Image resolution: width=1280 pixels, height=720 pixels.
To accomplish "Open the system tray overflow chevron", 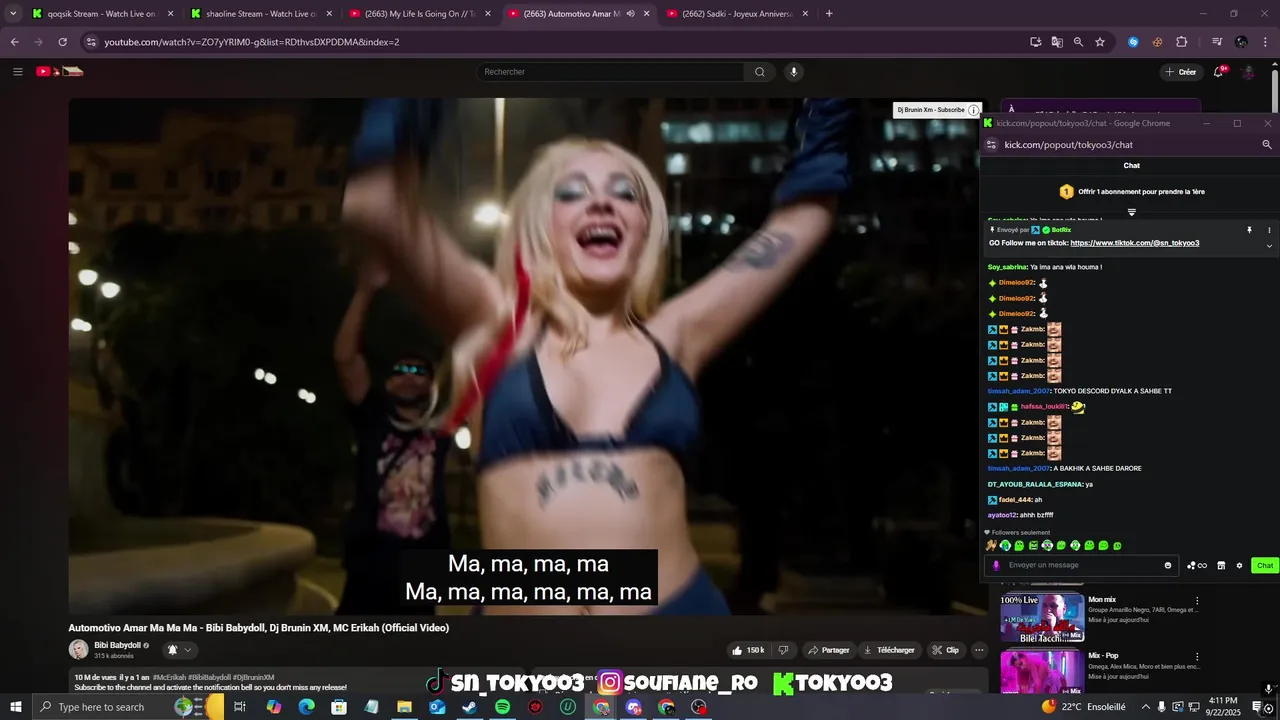I will point(1146,707).
